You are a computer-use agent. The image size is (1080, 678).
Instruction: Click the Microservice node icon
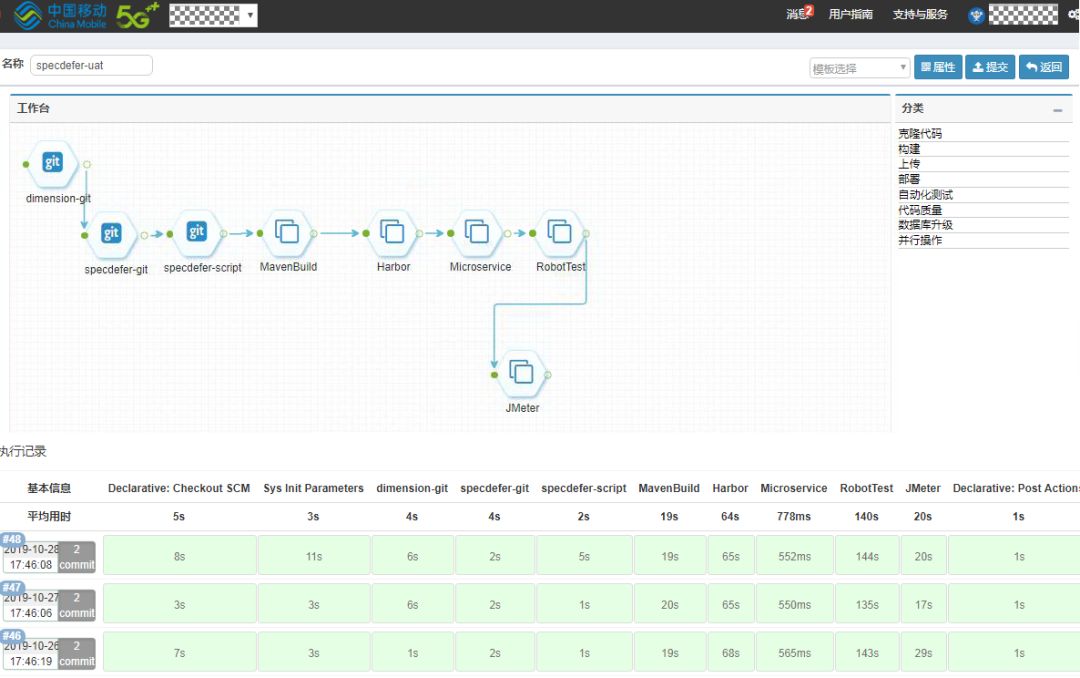click(477, 232)
